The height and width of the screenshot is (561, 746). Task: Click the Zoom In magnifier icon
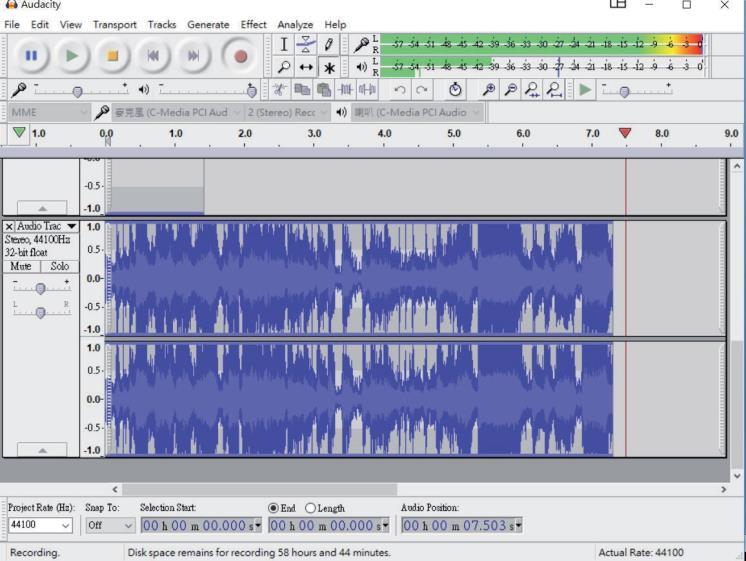pyautogui.click(x=489, y=89)
